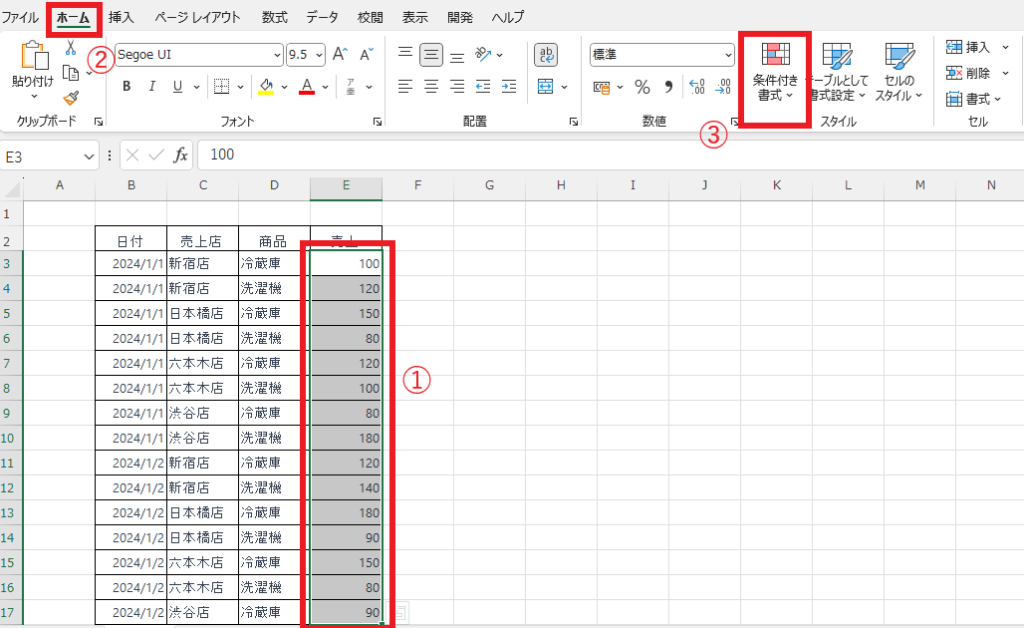Align text to bottom
Screen dimensions: 1024x628
tap(457, 56)
